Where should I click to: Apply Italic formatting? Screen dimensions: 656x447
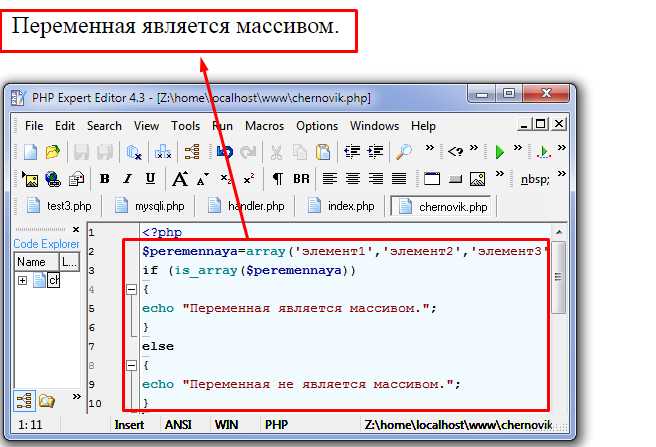tap(128, 179)
